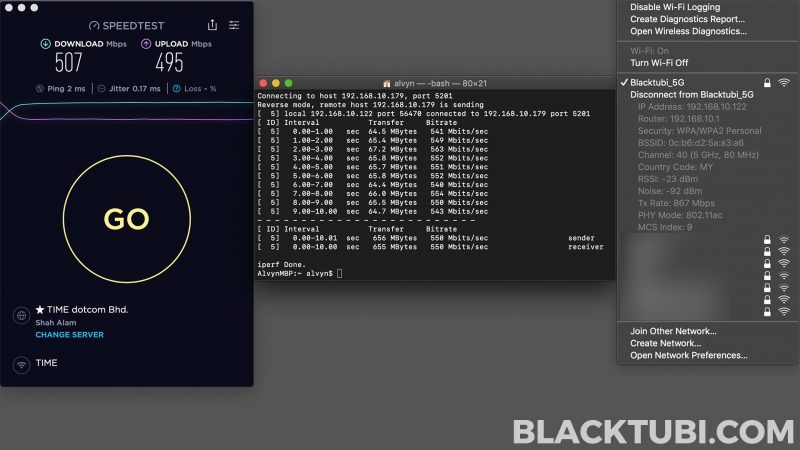800x450 pixels.
Task: Click the Tx Rate: 867 Mbps line
Action: tap(676, 203)
